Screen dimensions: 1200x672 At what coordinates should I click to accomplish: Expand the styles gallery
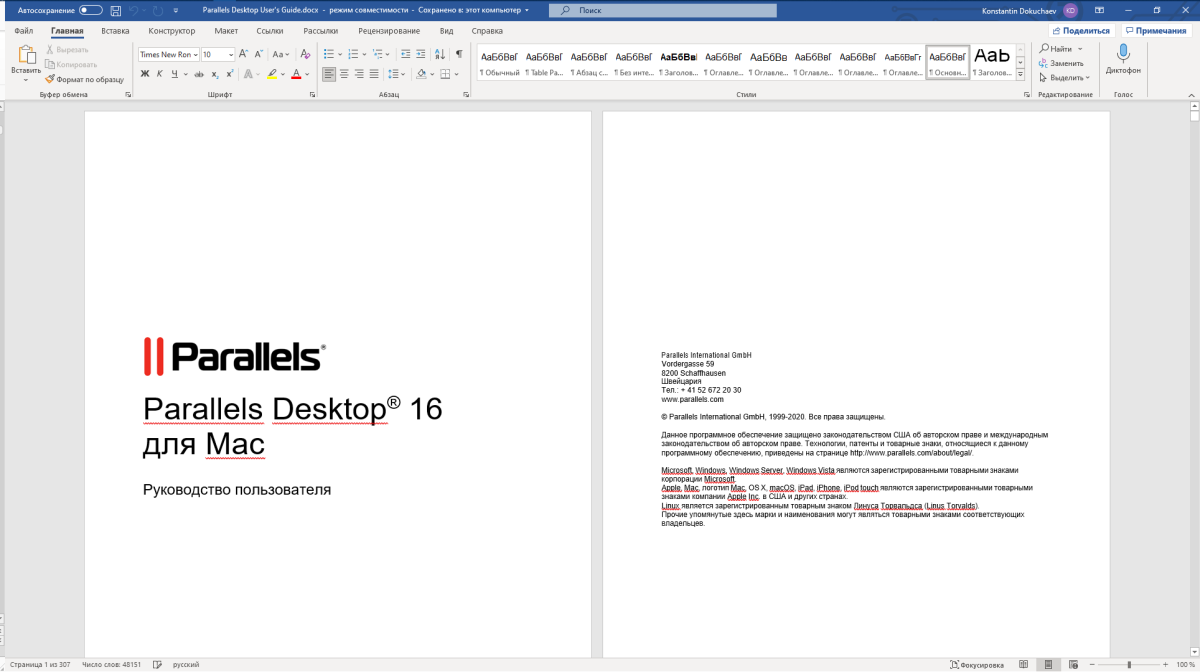pyautogui.click(x=1020, y=75)
